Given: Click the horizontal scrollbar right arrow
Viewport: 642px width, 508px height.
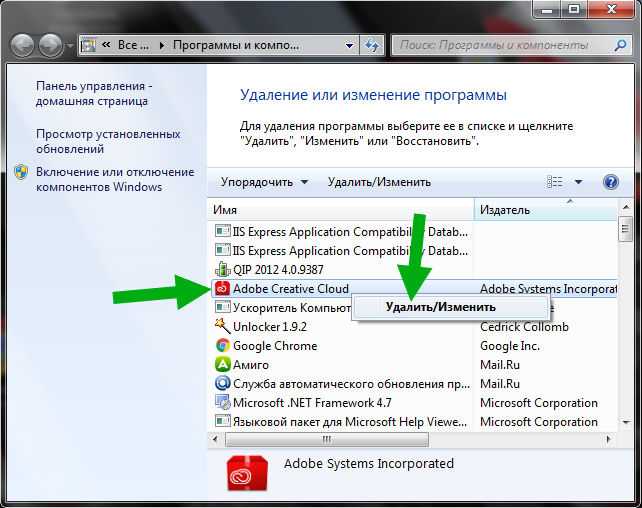Looking at the screenshot, I should point(609,440).
